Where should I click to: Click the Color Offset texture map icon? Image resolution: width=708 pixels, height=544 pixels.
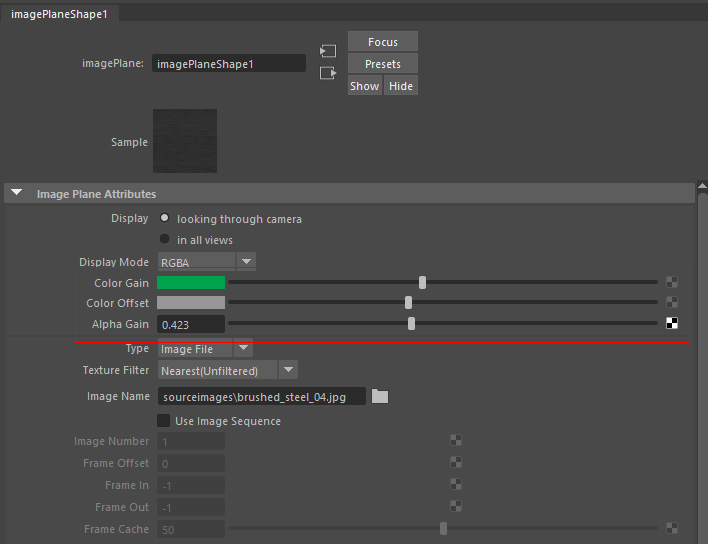point(672,303)
